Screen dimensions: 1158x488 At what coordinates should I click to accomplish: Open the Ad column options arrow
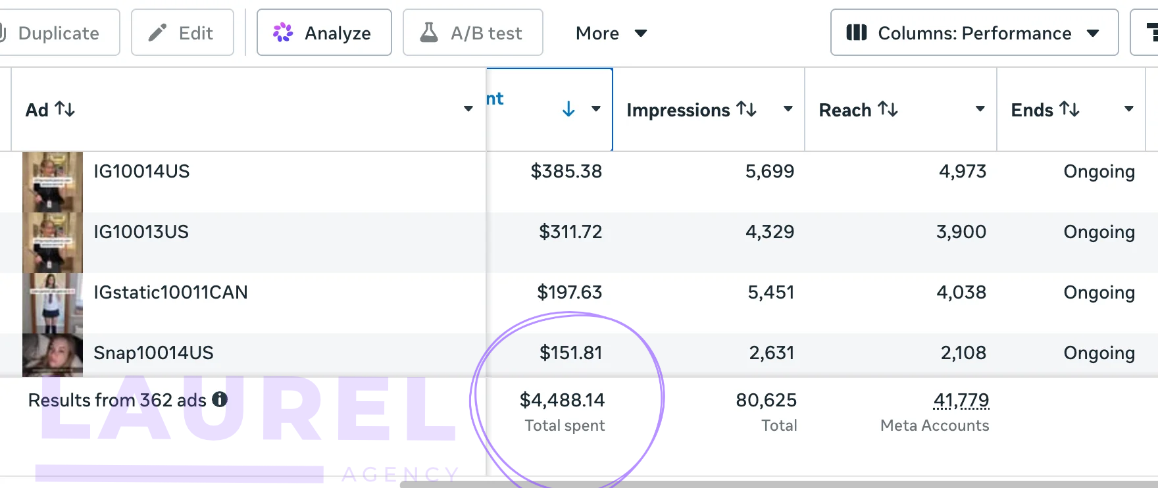pos(468,109)
